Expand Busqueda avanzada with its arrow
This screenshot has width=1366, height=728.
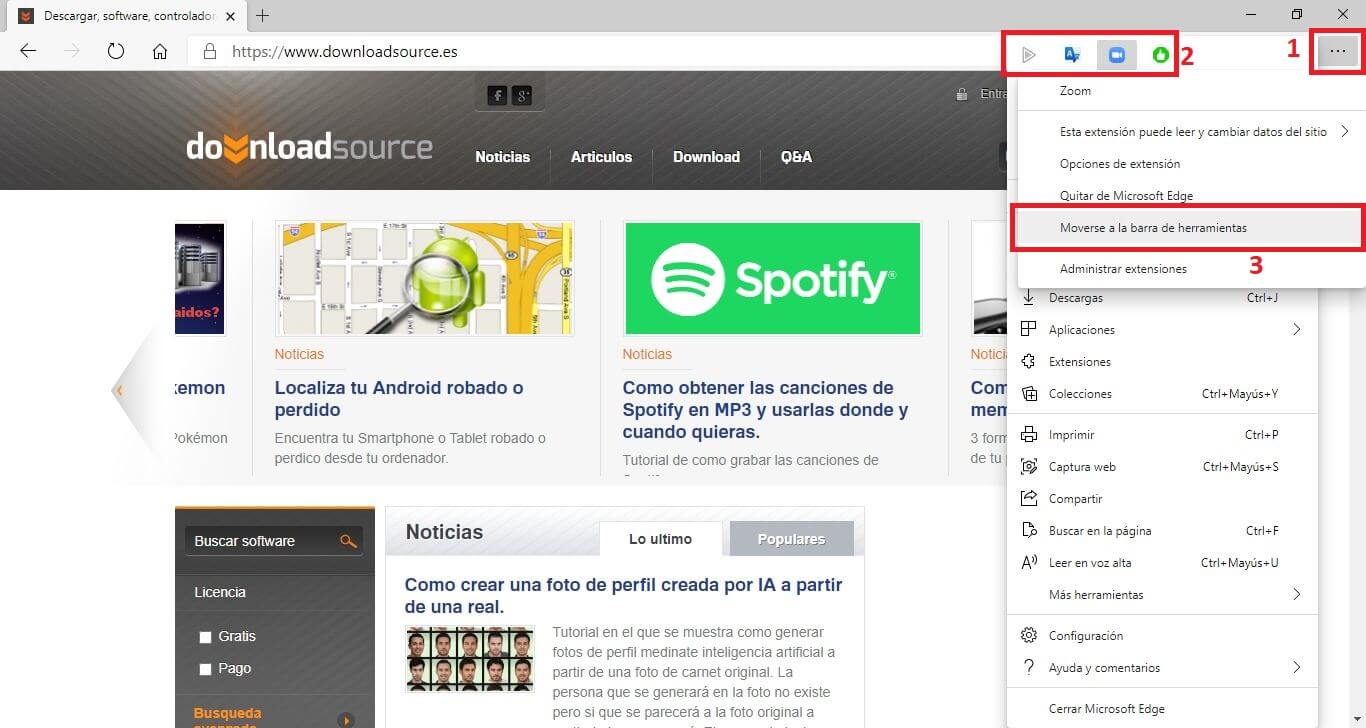[x=347, y=720]
